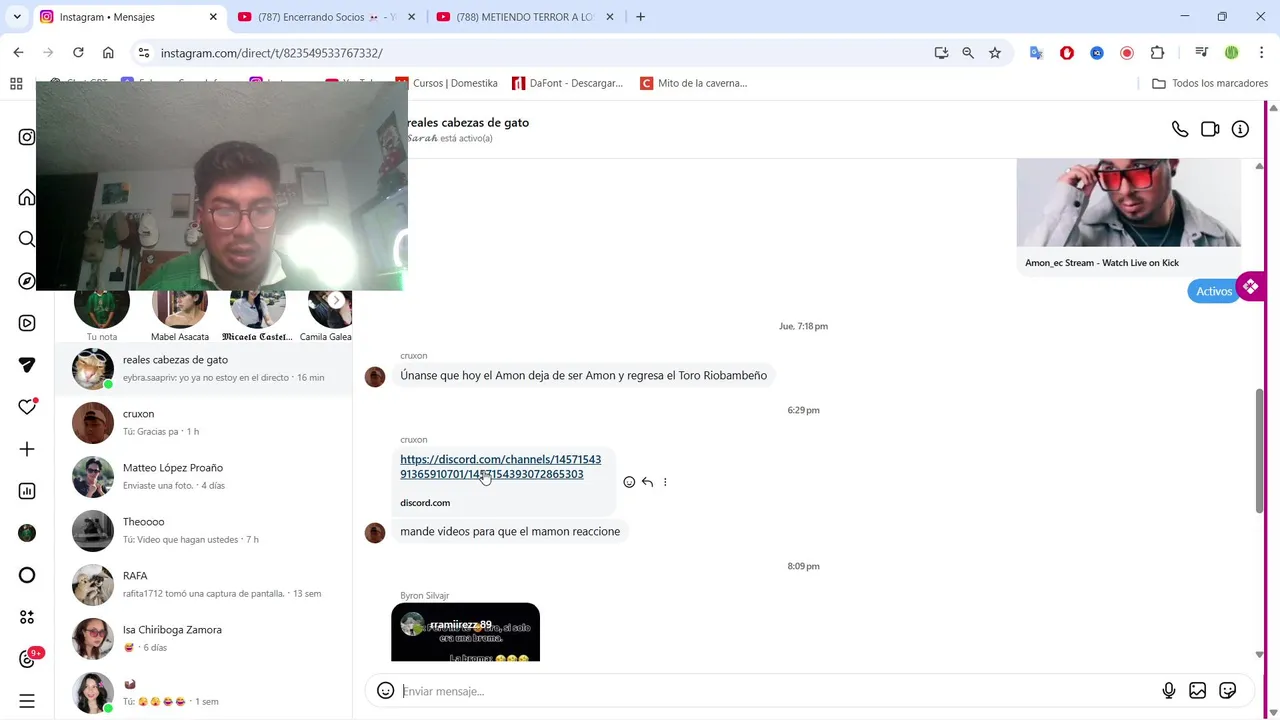Screen dimensions: 1280x720
Task: Open more options on discord message
Action: tap(665, 482)
